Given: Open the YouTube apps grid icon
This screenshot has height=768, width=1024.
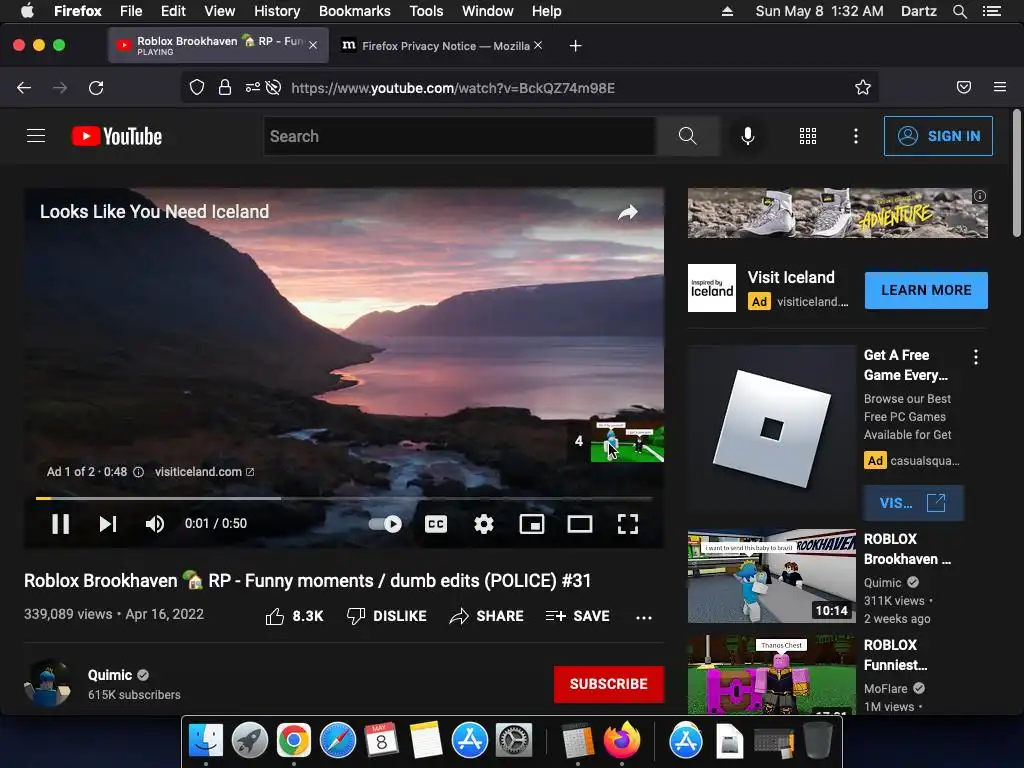Looking at the screenshot, I should (x=808, y=136).
